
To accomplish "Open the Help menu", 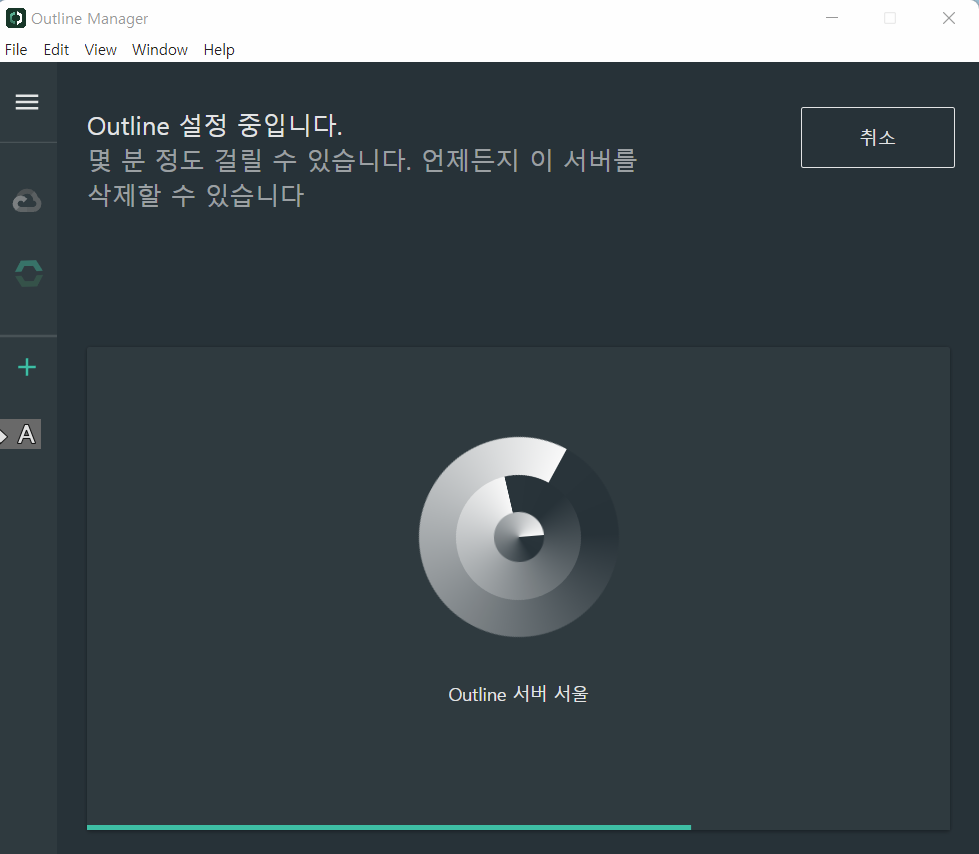I will click(219, 50).
